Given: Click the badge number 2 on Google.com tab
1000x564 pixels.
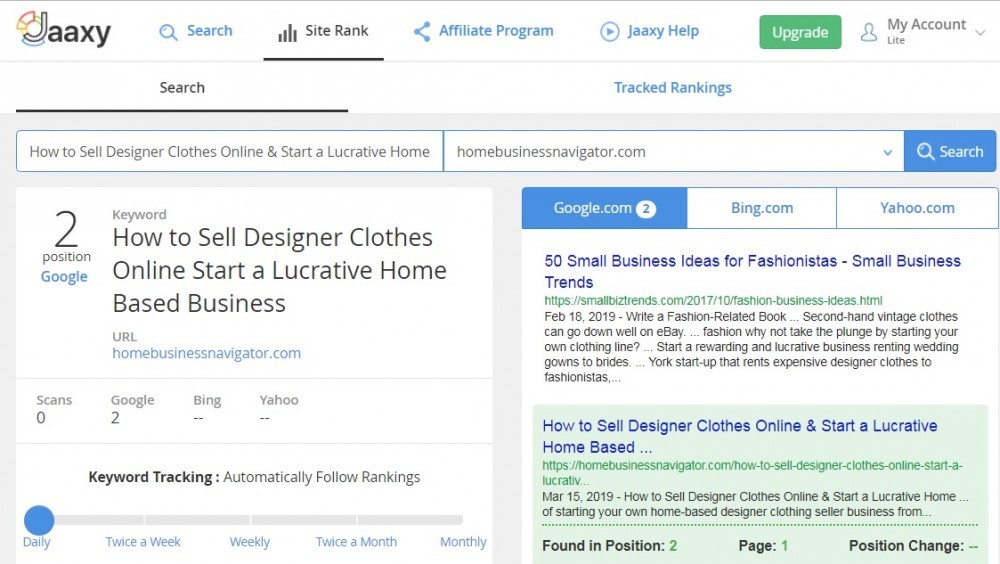Looking at the screenshot, I should point(646,209).
